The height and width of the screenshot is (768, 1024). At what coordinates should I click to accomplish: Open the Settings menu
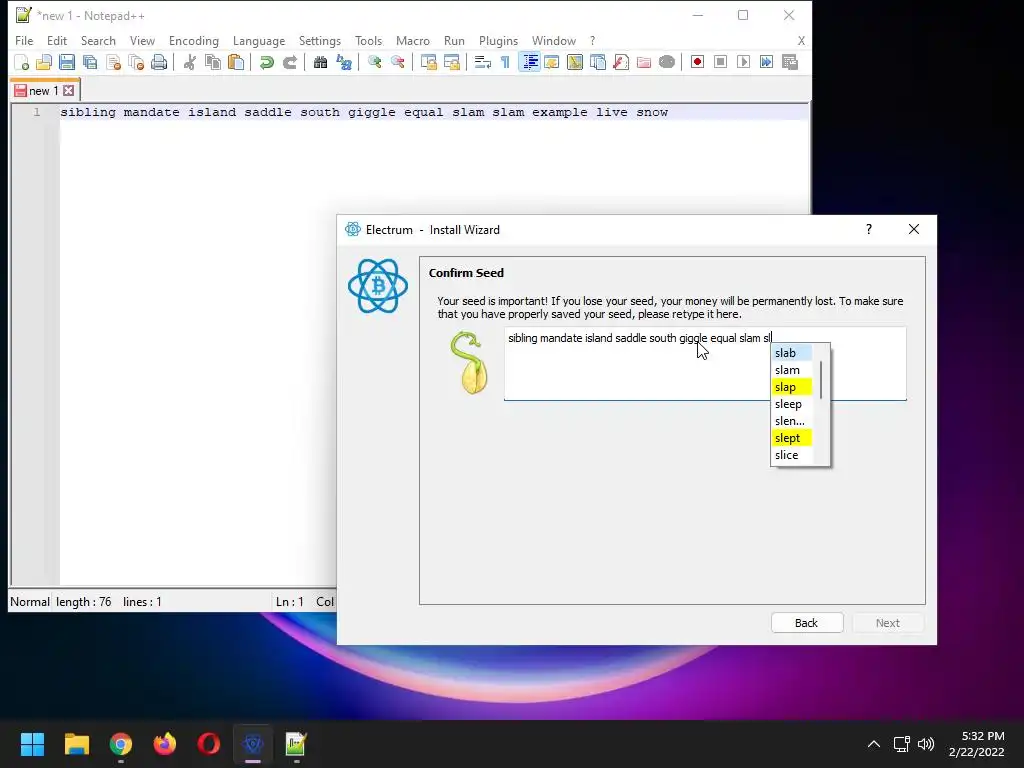coord(320,40)
